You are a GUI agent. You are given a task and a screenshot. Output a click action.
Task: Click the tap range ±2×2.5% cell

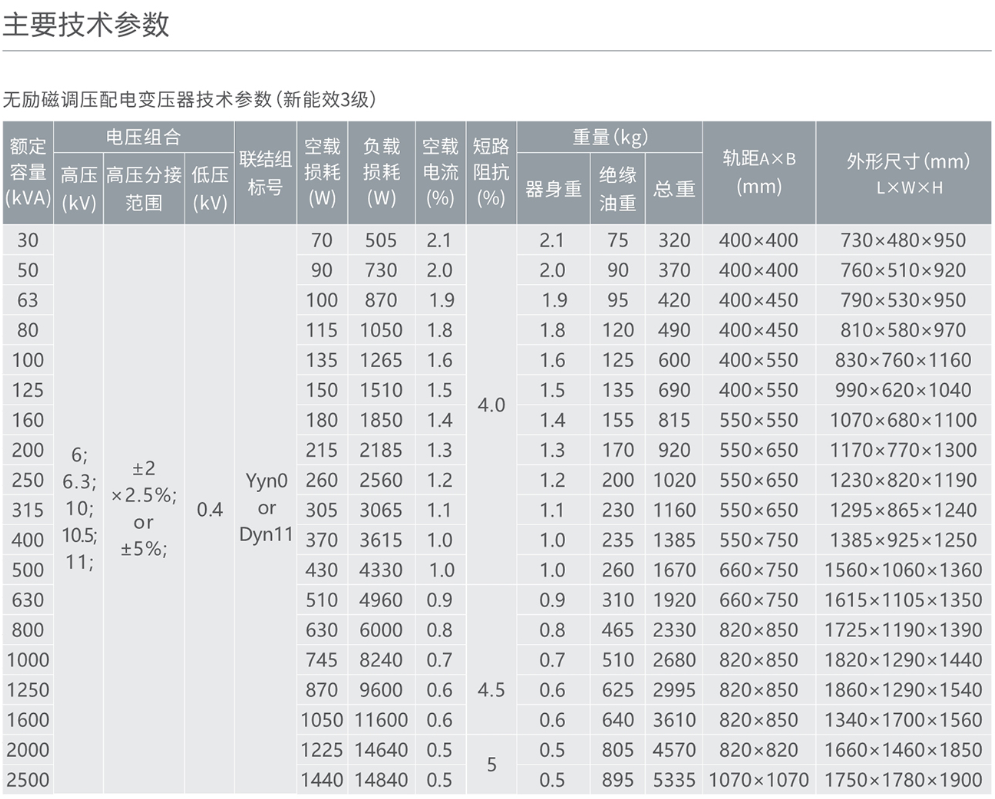pos(143,508)
